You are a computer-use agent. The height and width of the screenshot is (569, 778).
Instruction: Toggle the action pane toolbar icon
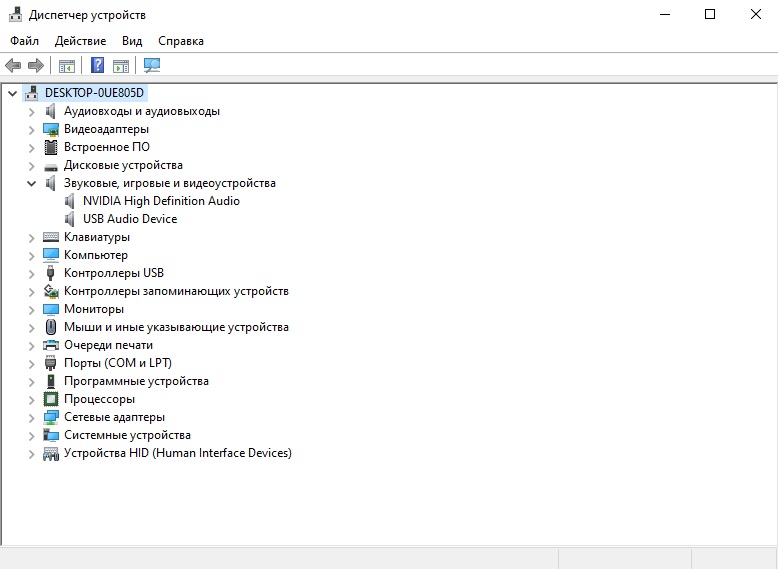(121, 65)
